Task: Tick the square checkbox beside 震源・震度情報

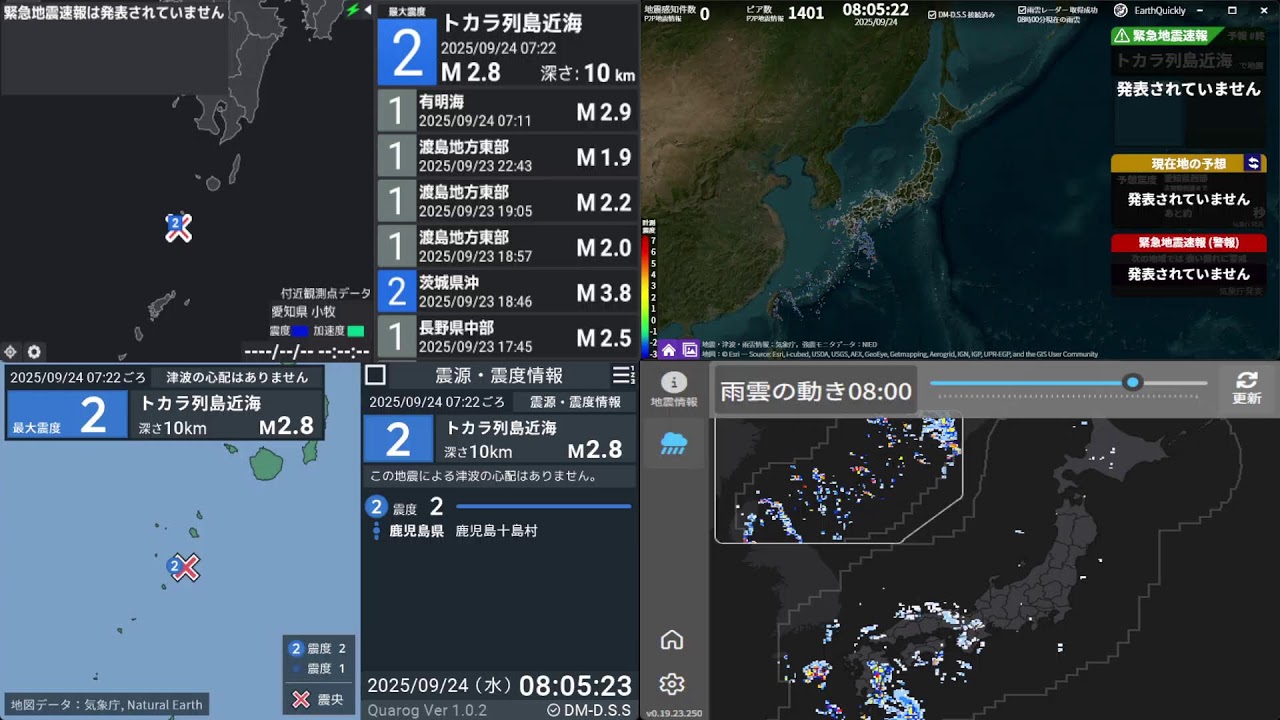Action: (x=375, y=375)
